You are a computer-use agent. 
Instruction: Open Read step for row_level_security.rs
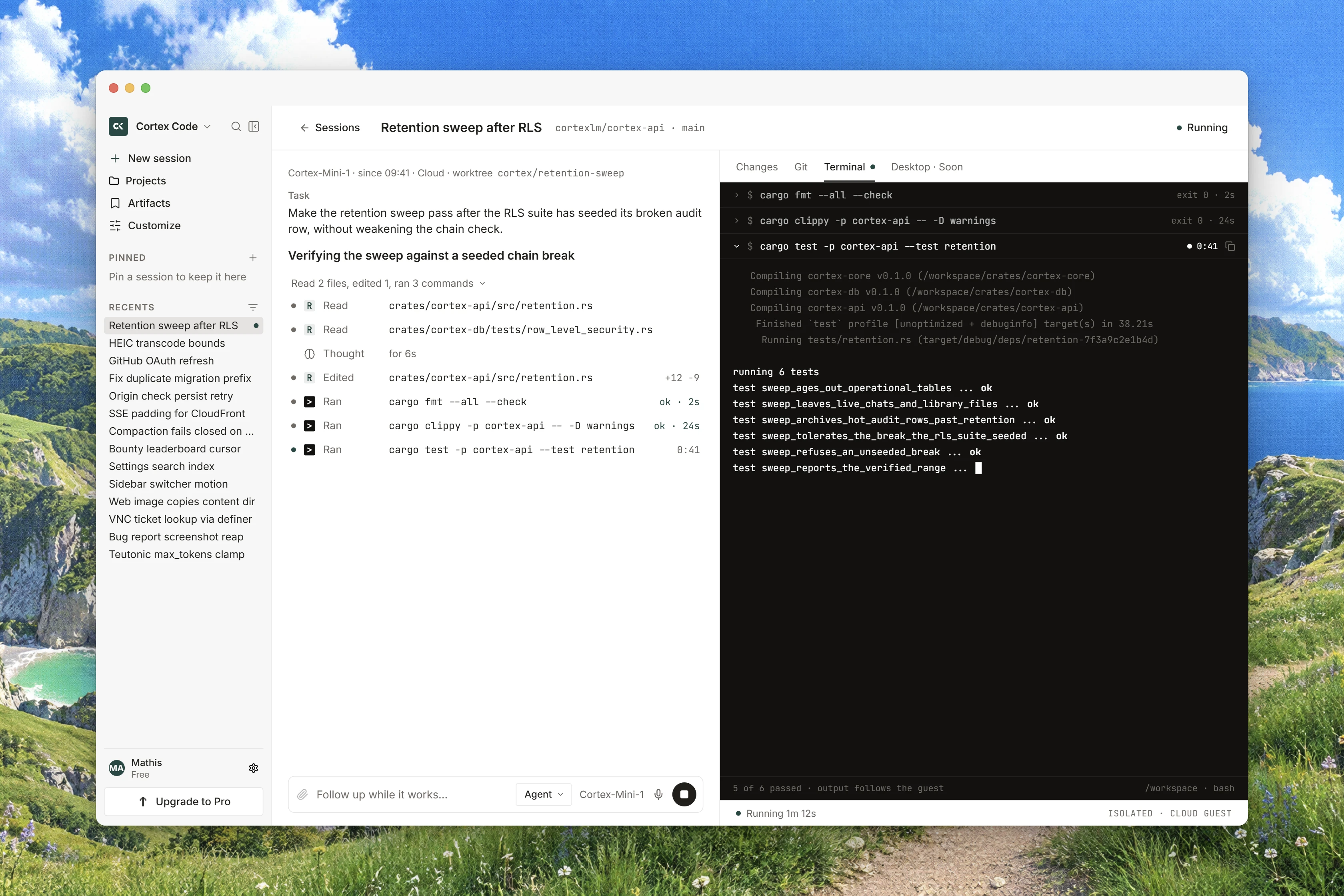coord(495,330)
